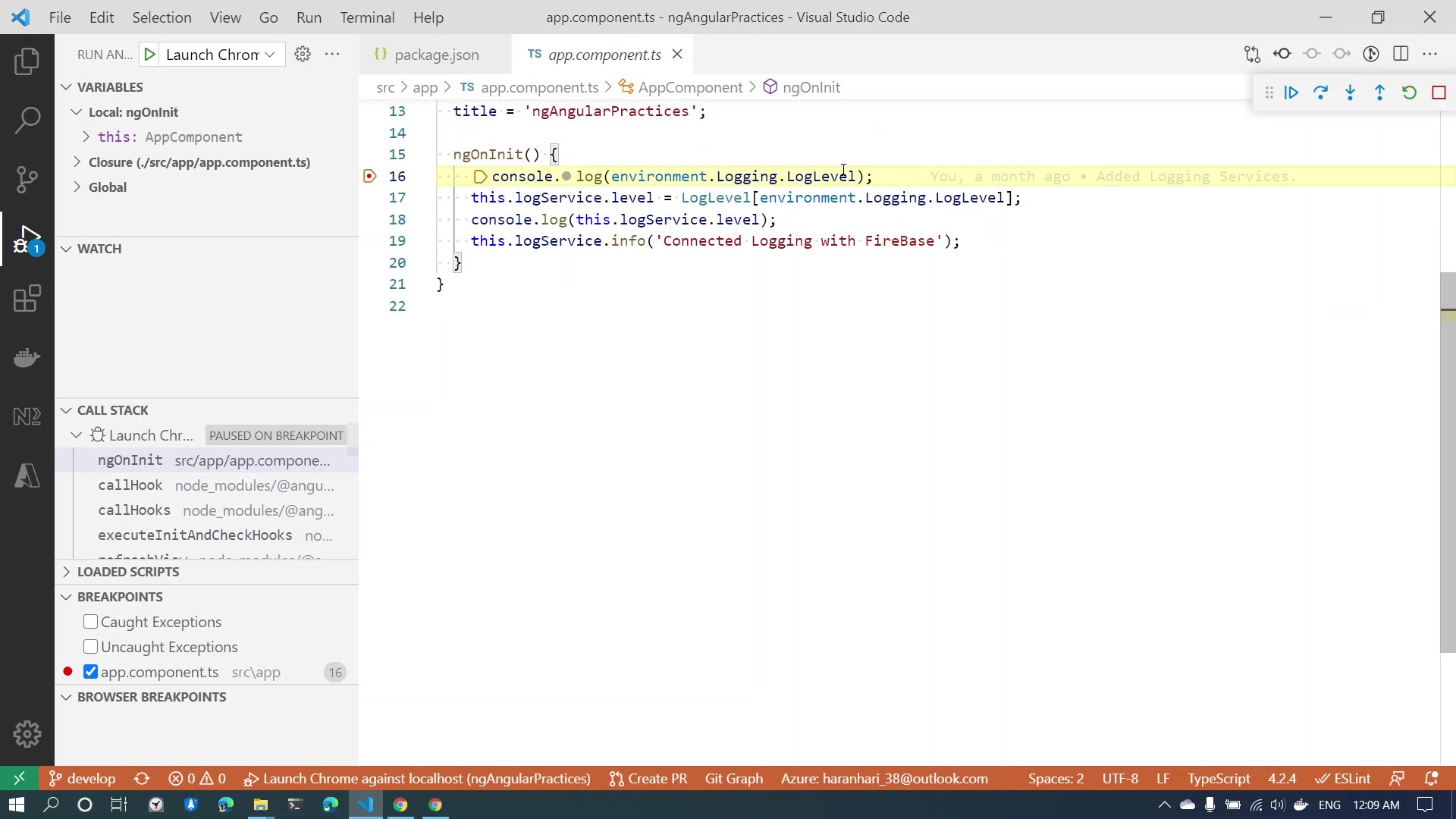Switch to the package.json tab
The width and height of the screenshot is (1456, 819).
[x=437, y=55]
